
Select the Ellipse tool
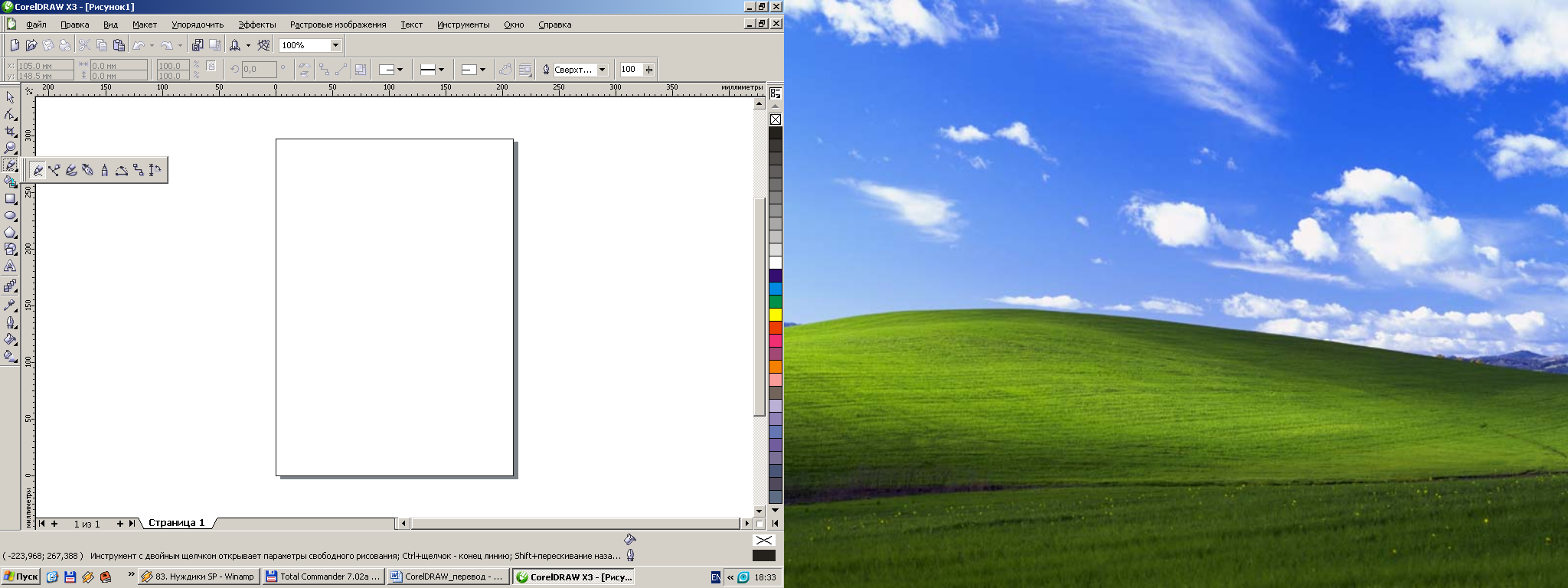10,215
